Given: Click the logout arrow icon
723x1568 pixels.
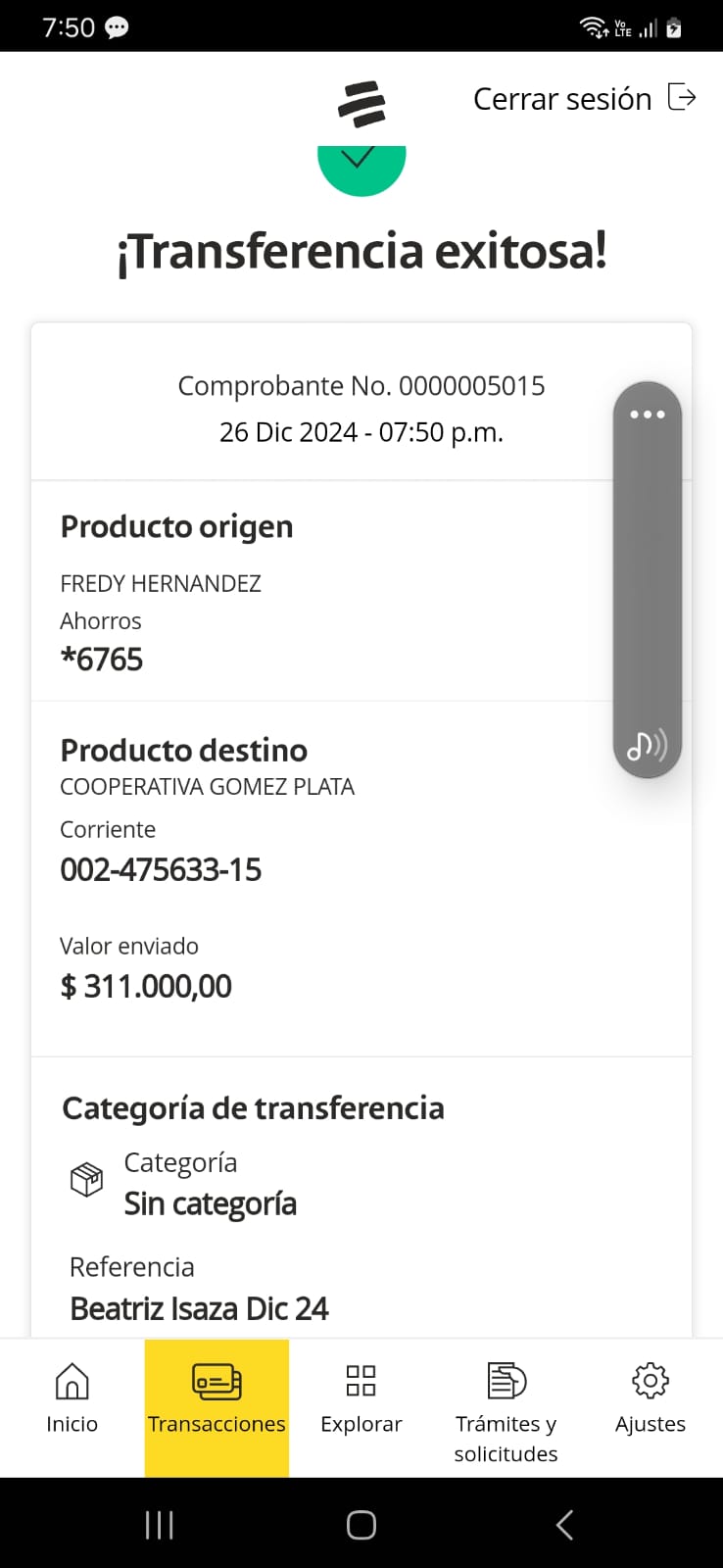Looking at the screenshot, I should click(x=682, y=98).
